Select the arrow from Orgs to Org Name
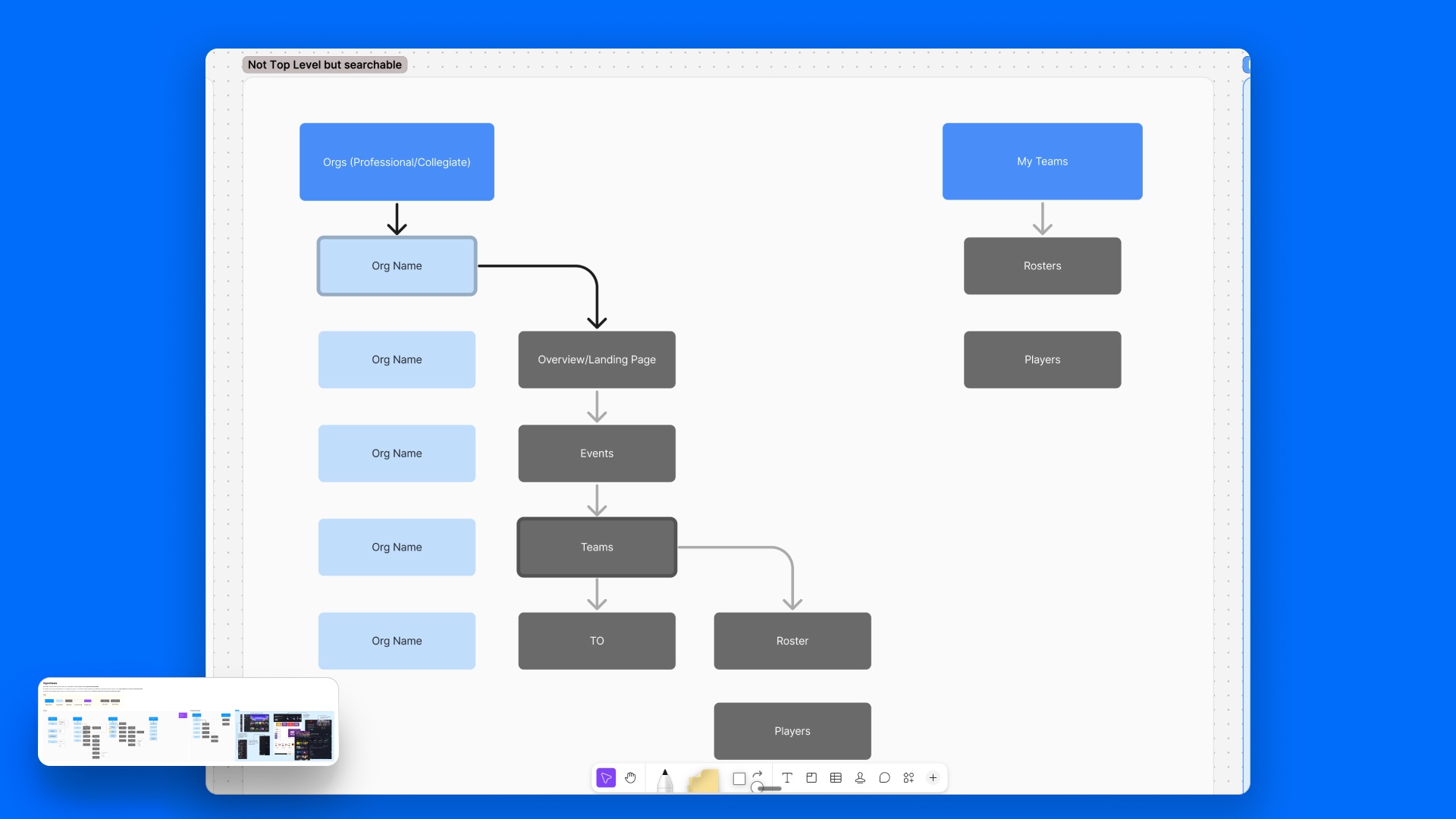Image resolution: width=1456 pixels, height=819 pixels. point(397,219)
